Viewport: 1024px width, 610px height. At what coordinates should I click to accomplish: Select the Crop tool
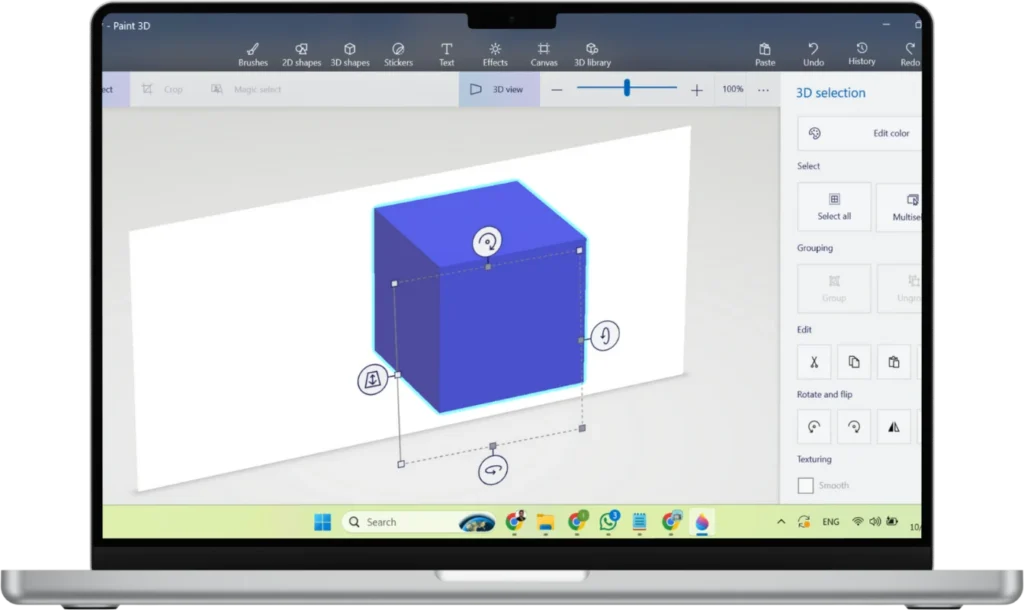(x=162, y=89)
